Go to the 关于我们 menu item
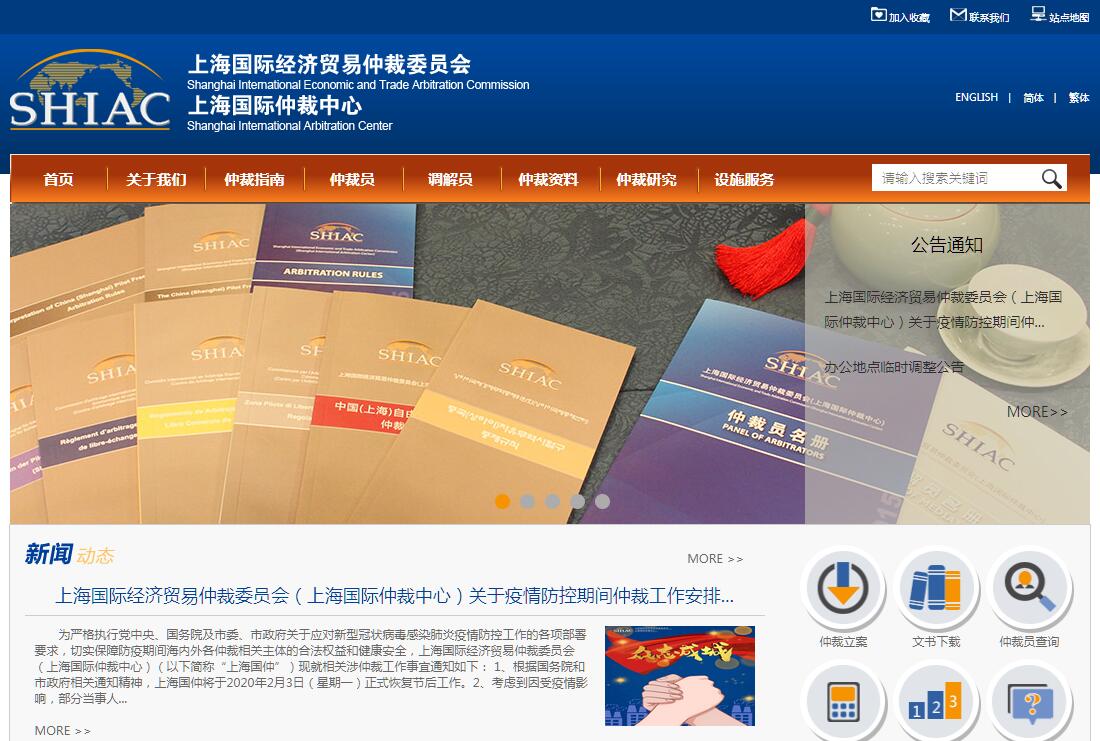Image resolution: width=1100 pixels, height=741 pixels. tap(156, 180)
